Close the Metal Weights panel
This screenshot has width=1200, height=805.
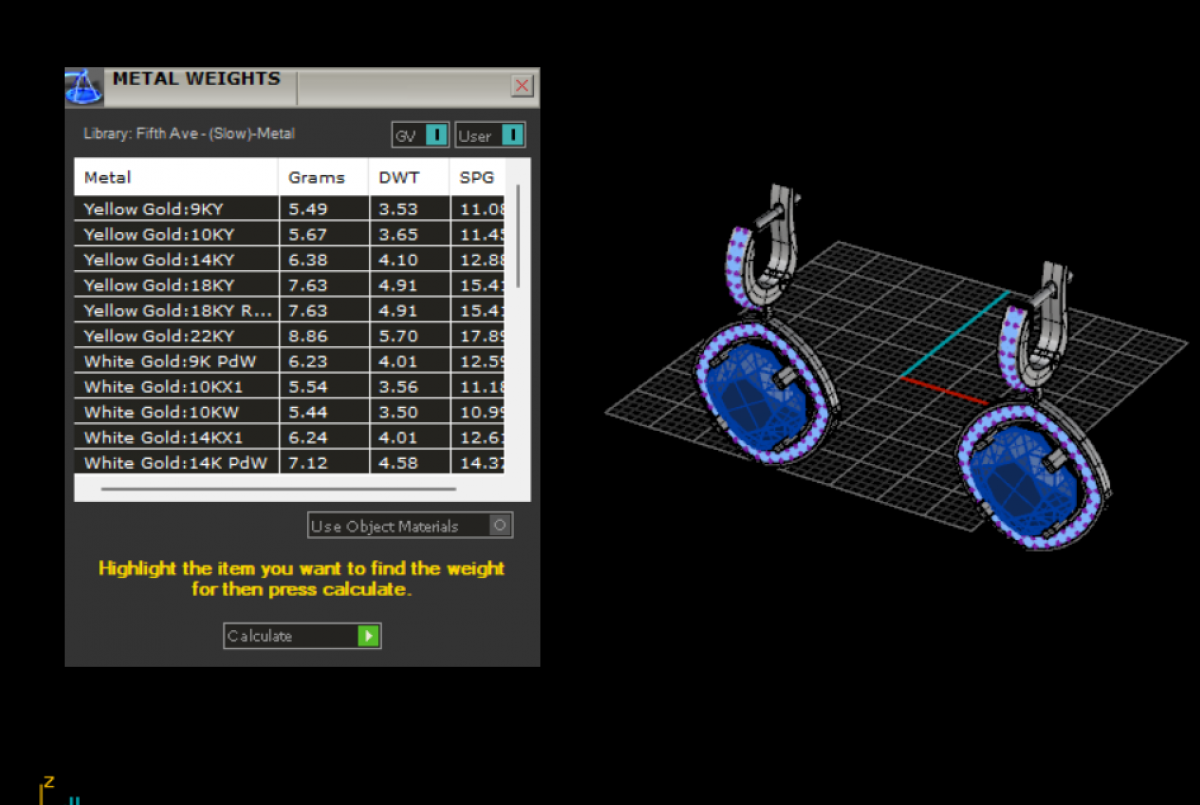tap(522, 86)
